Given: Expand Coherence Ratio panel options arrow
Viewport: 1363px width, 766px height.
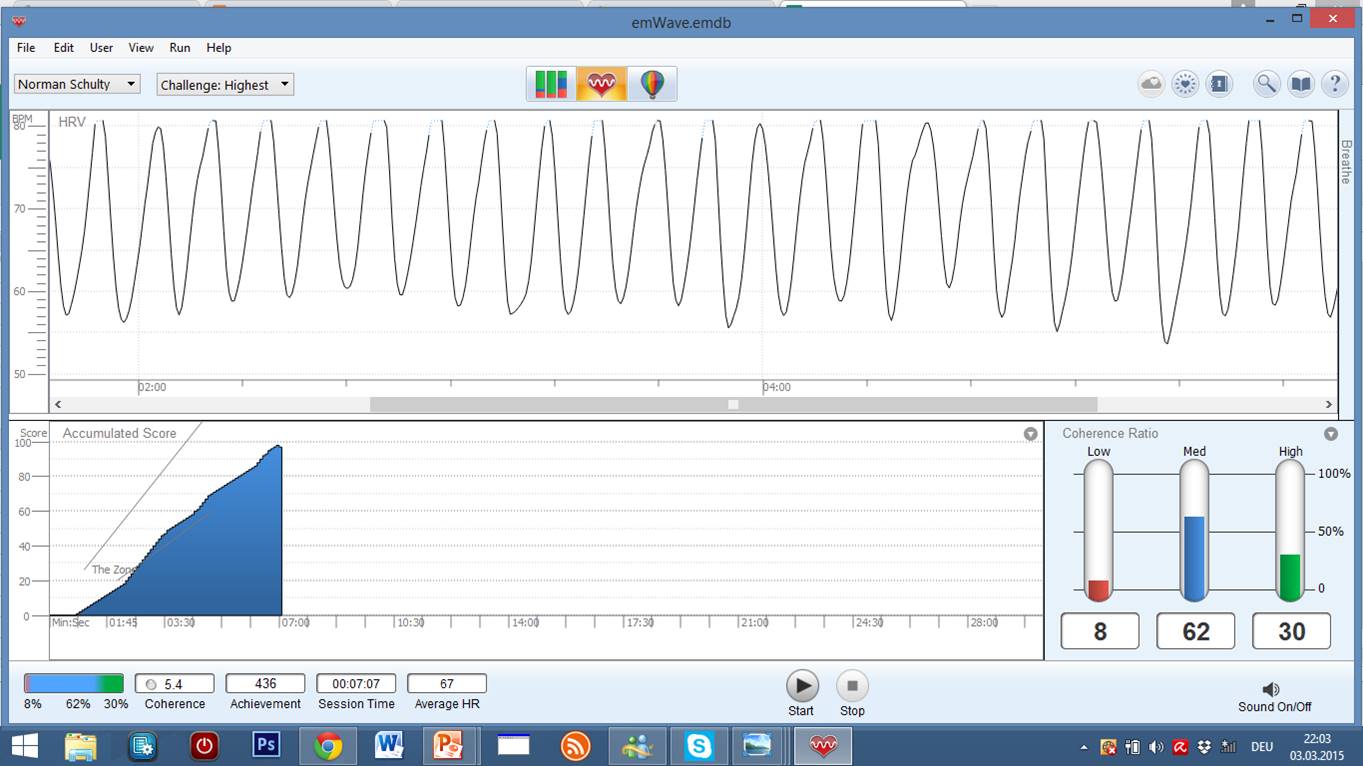Looking at the screenshot, I should [x=1331, y=434].
